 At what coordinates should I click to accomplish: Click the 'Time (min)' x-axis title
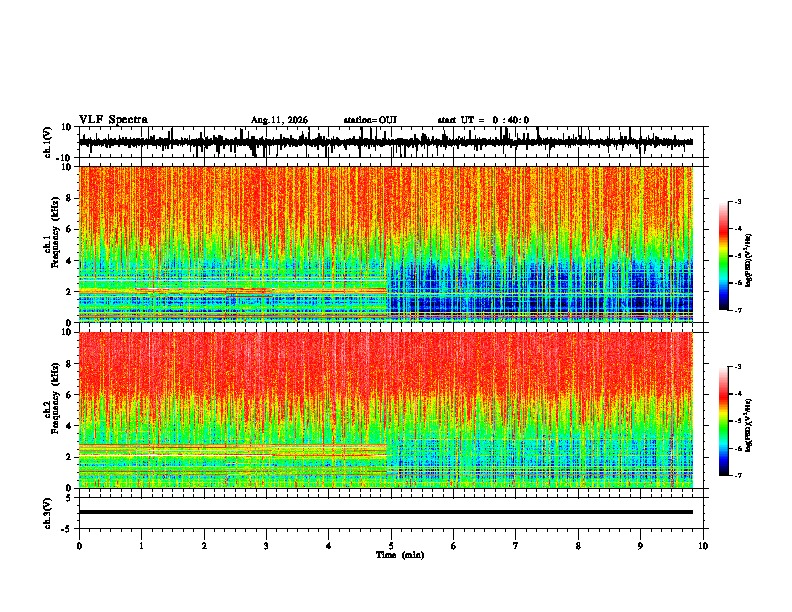point(400,555)
